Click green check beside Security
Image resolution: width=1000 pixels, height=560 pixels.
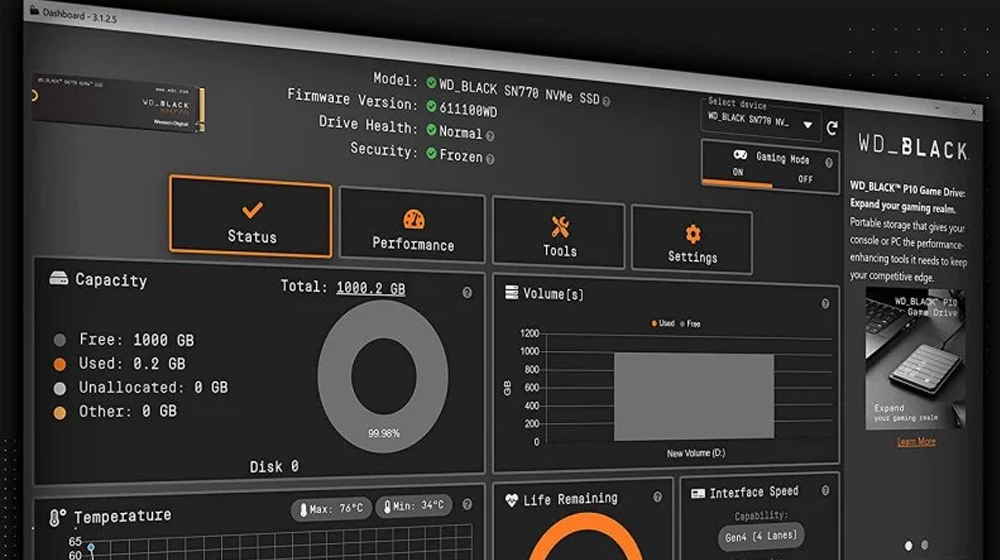click(x=431, y=154)
